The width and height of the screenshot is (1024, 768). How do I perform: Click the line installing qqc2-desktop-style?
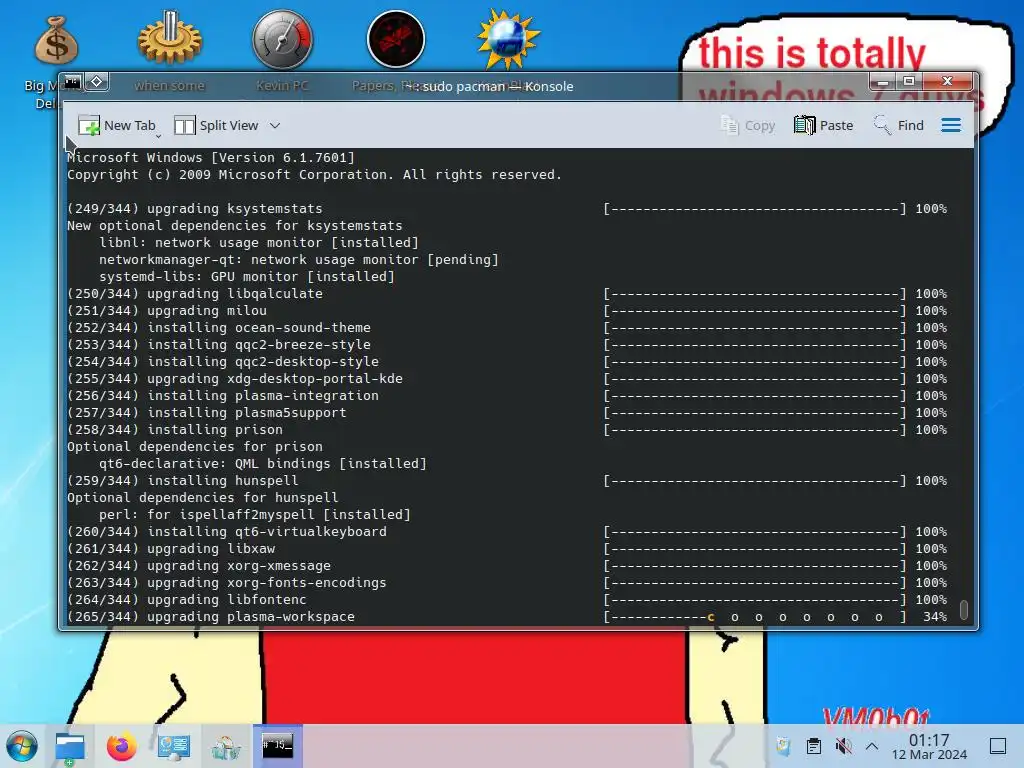[x=507, y=361]
